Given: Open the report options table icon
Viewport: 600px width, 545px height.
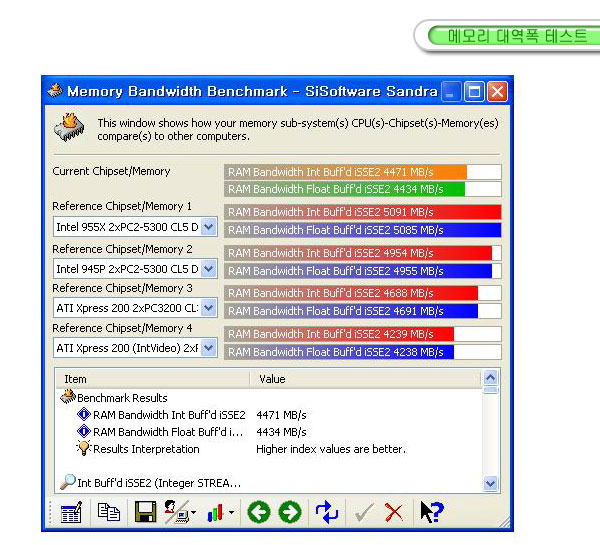Looking at the screenshot, I should (x=71, y=512).
